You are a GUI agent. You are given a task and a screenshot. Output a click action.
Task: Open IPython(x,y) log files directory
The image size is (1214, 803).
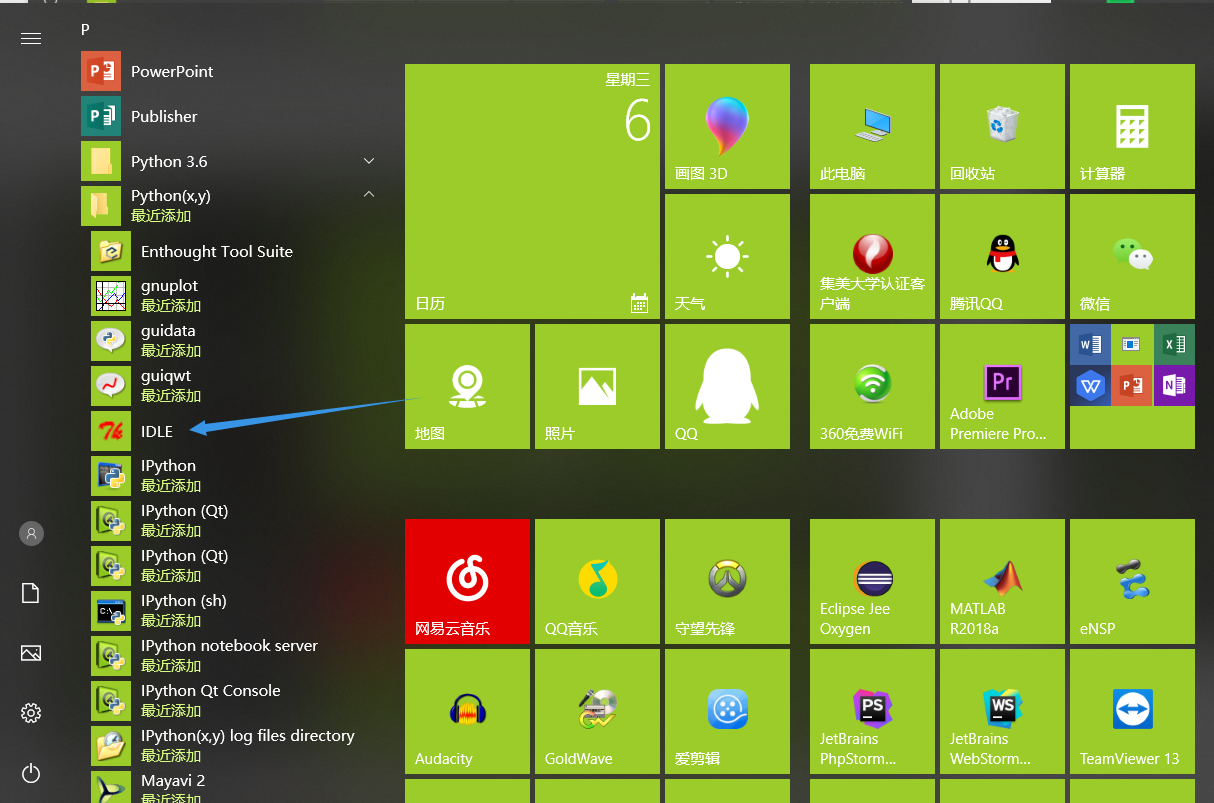[x=235, y=745]
